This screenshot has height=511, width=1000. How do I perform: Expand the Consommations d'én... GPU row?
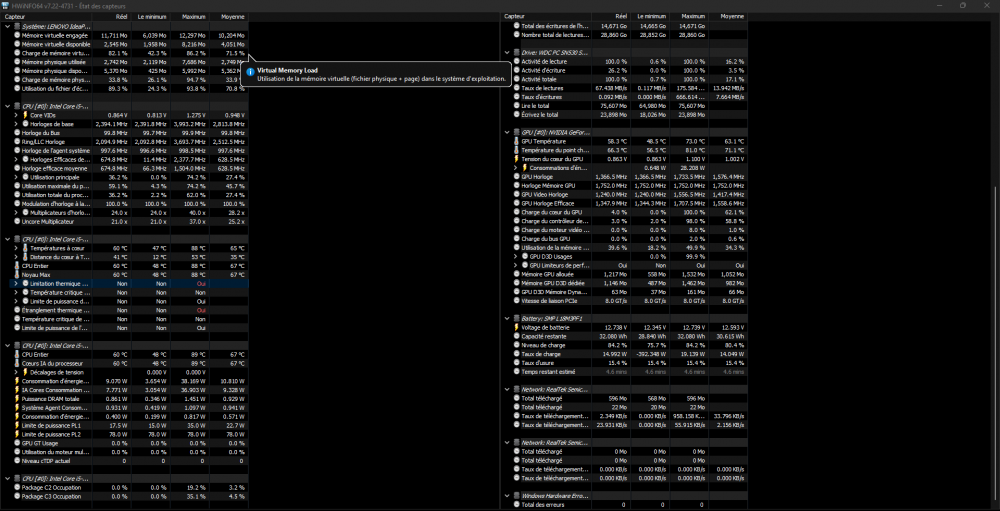point(516,168)
